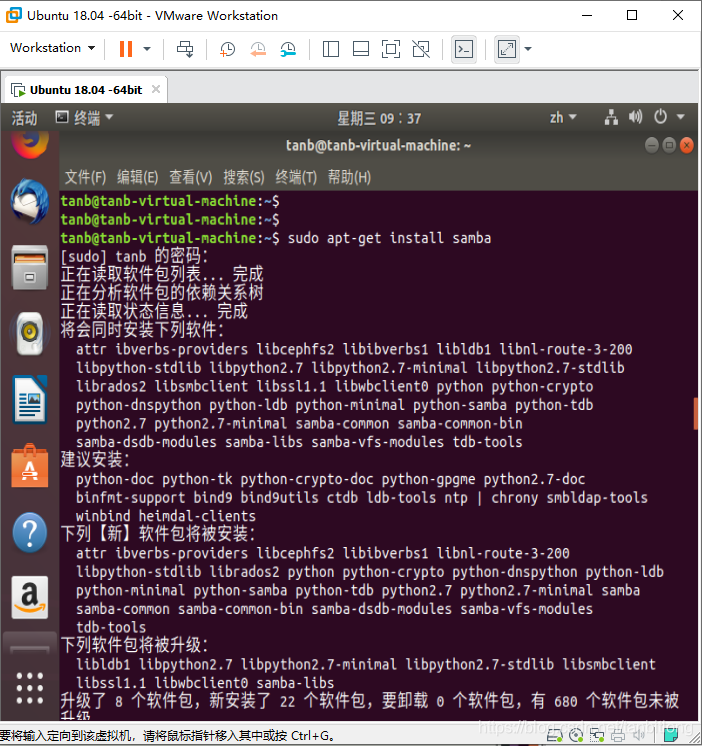Launch LibreOffice Writer from the dock
Image resolution: width=702 pixels, height=746 pixels.
pyautogui.click(x=30, y=400)
